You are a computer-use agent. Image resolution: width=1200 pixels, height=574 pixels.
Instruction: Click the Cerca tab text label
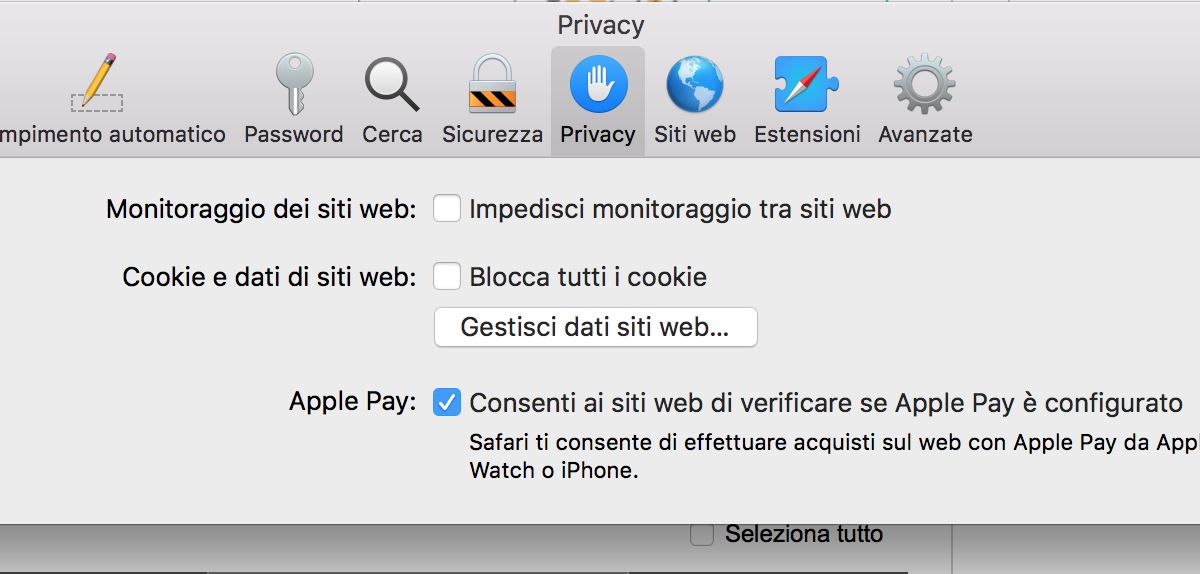[x=392, y=134]
